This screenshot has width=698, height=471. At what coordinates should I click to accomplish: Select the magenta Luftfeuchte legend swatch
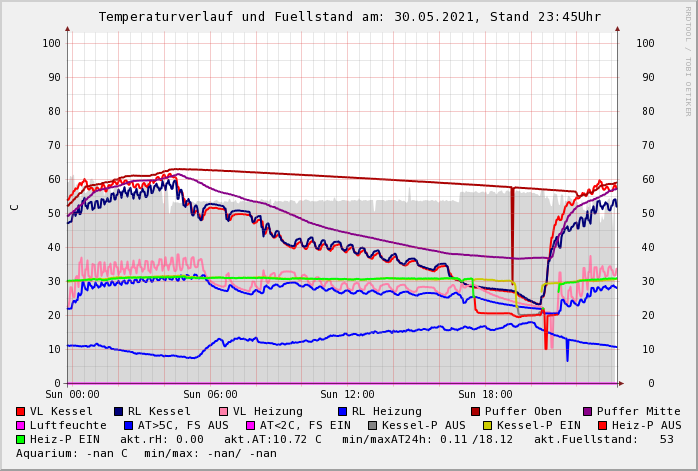coord(21,425)
